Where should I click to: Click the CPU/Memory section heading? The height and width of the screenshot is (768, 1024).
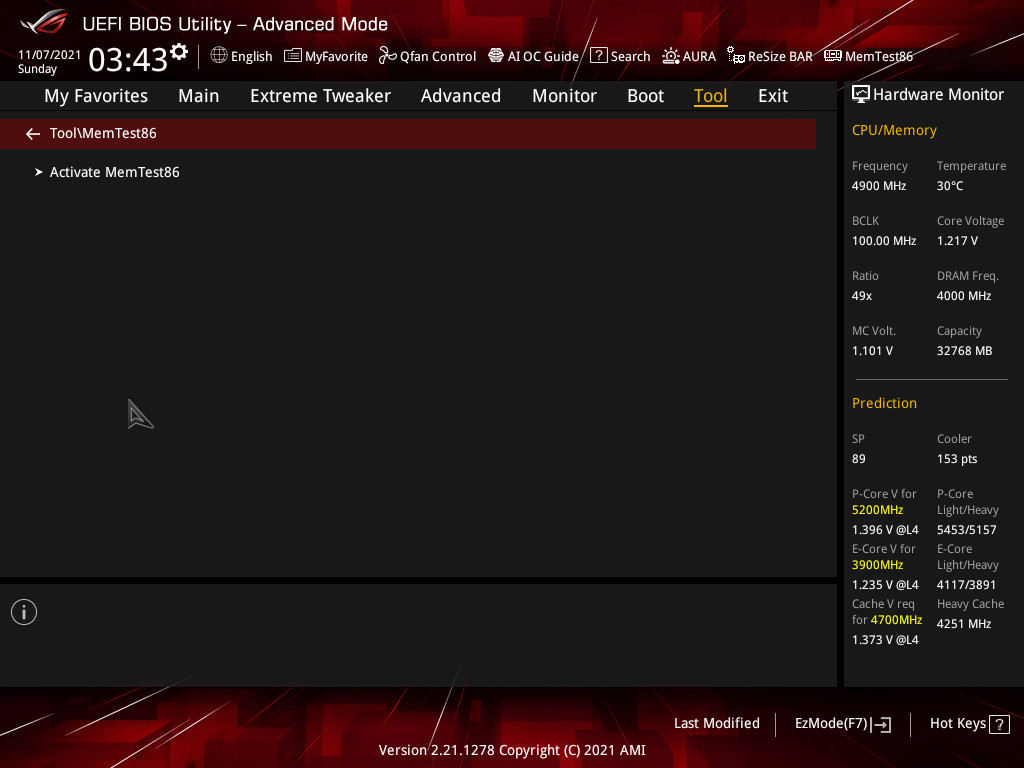pyautogui.click(x=894, y=130)
